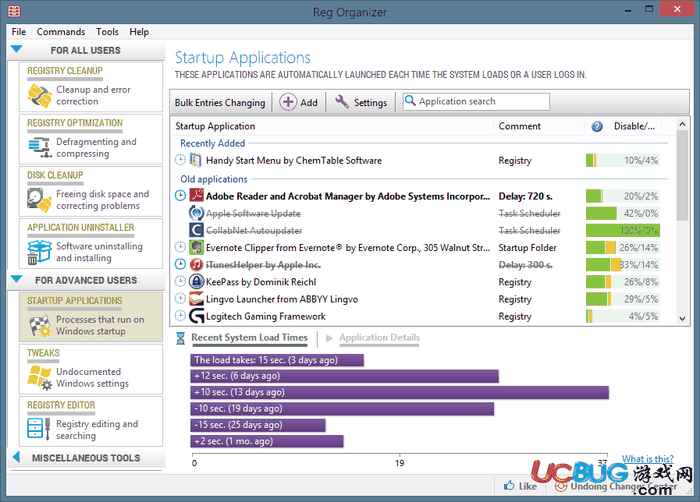This screenshot has width=700, height=502.
Task: Click the magnifier icon in Application search
Action: point(410,100)
